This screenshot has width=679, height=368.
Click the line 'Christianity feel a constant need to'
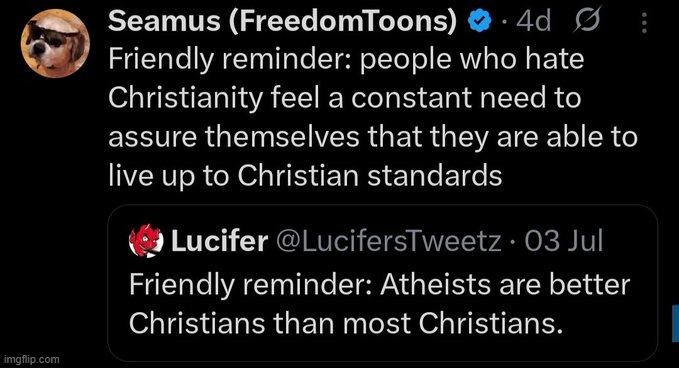point(344,98)
